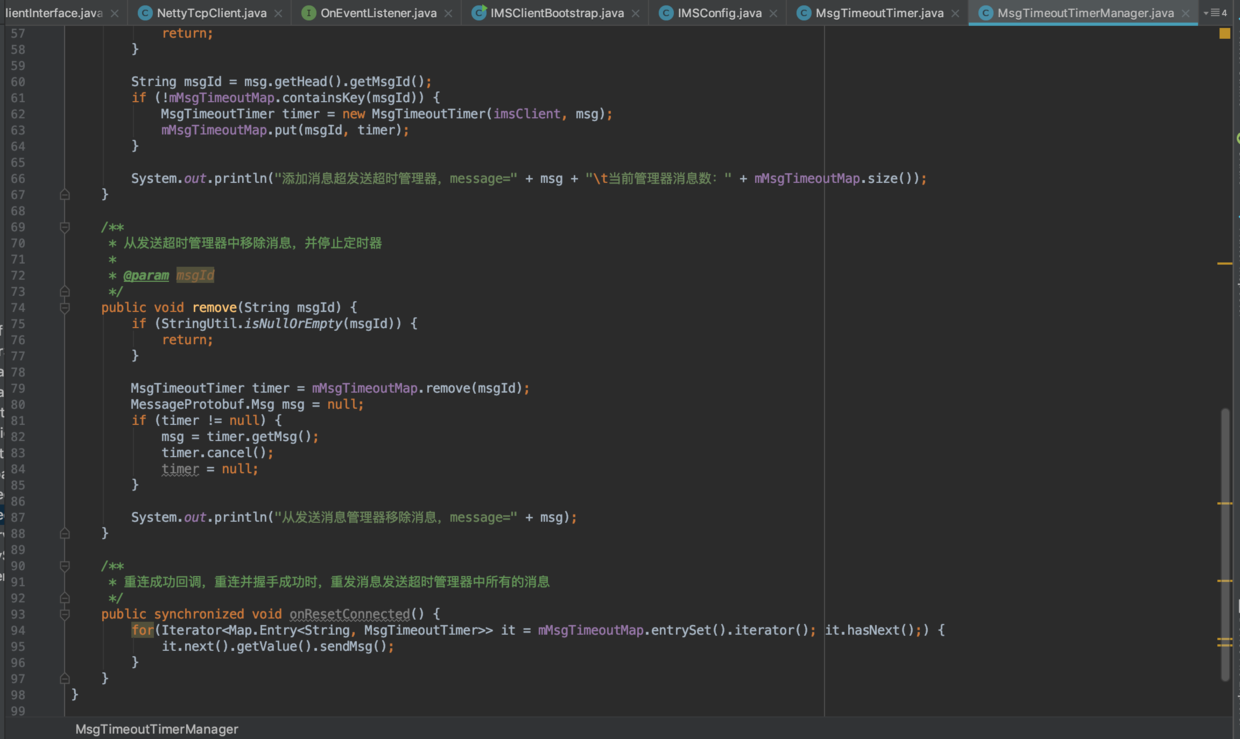
Task: Click the highlighted msgId parameter in the Javadoc
Action: pos(195,274)
